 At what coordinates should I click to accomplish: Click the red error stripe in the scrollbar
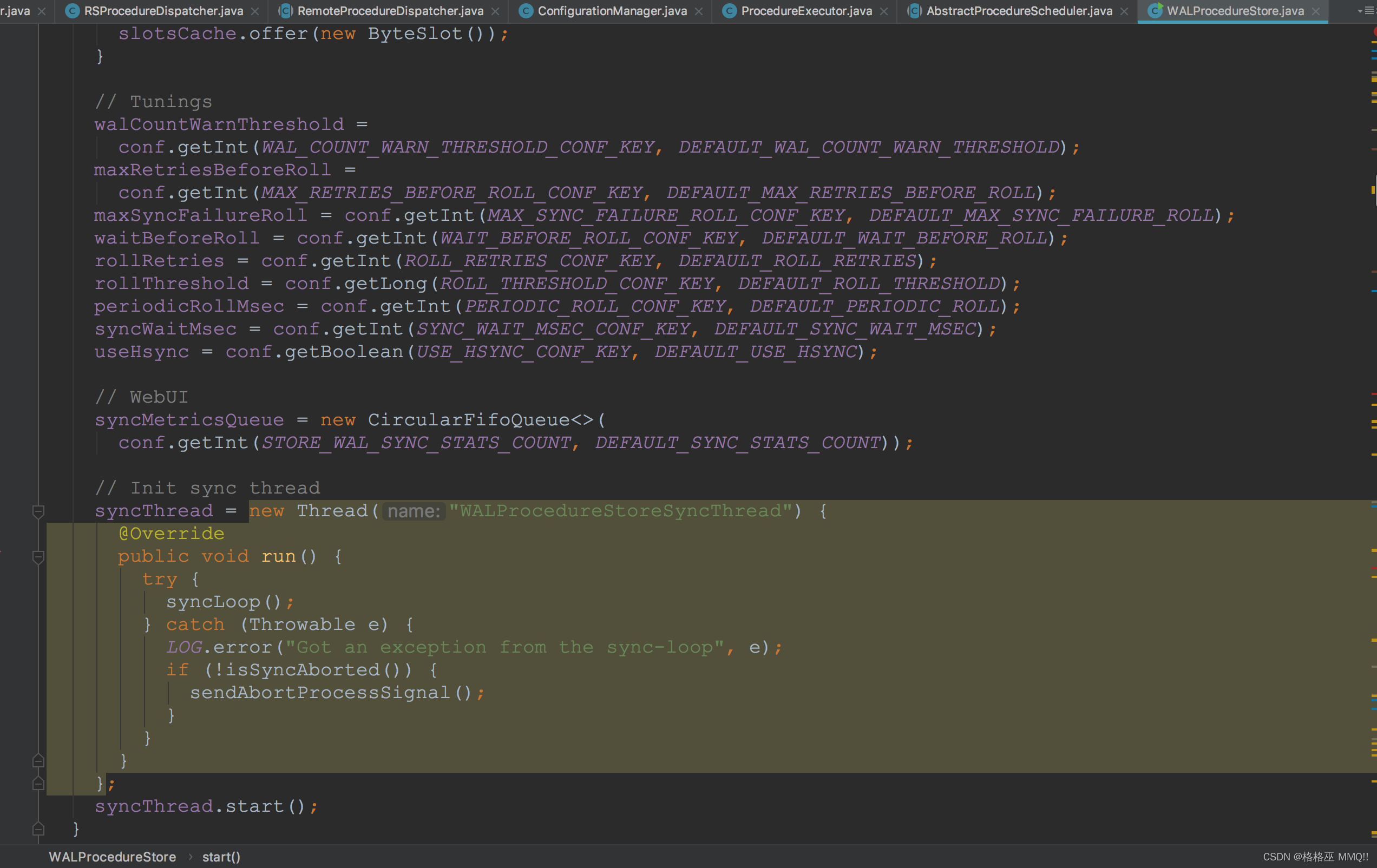coord(1373,394)
